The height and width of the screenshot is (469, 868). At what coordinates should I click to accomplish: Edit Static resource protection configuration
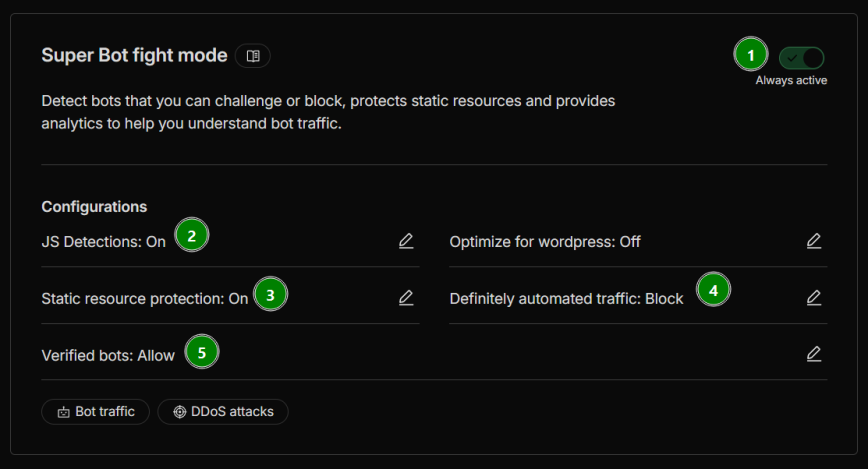point(406,298)
